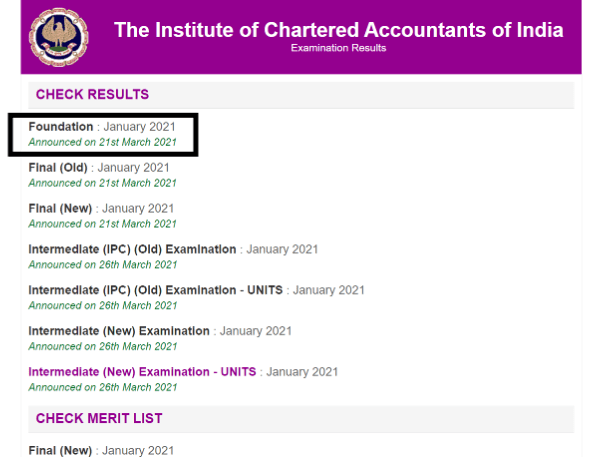This screenshot has height=457, width=594.
Task: Open Intermediate (IPC) (Old) Examination - UNITS result
Action: (x=155, y=290)
